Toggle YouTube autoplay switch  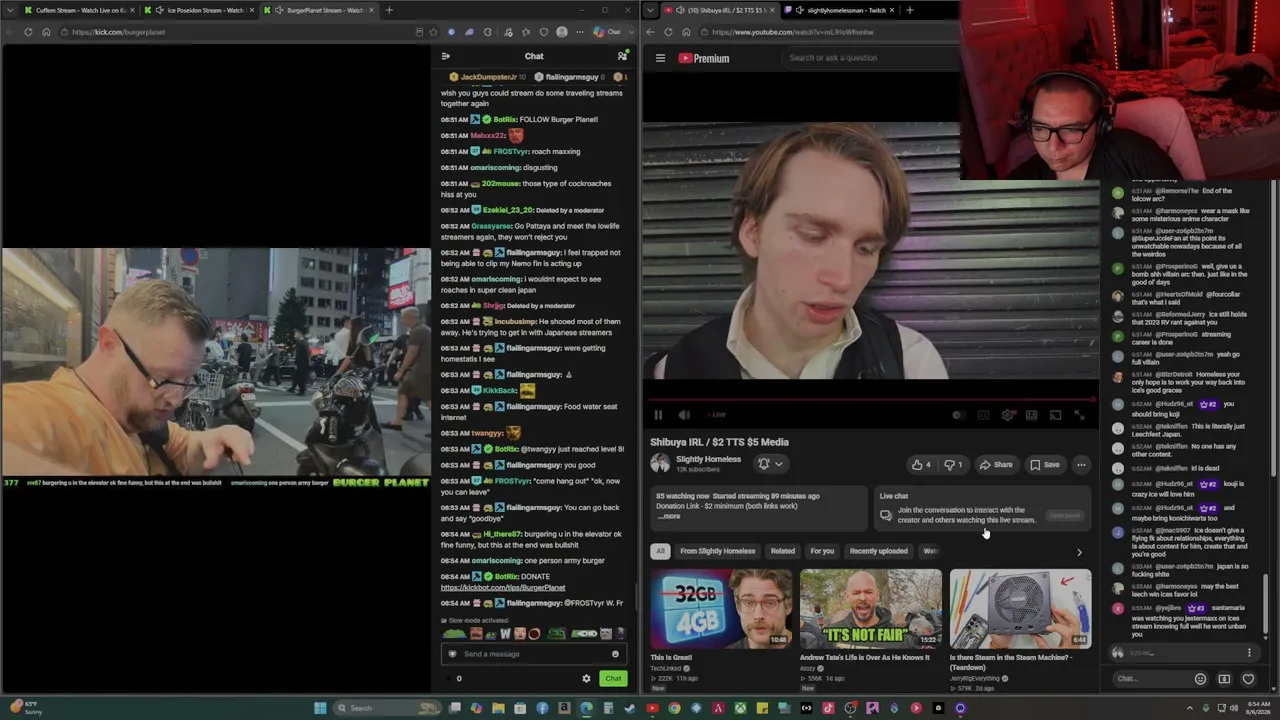pyautogui.click(x=958, y=415)
